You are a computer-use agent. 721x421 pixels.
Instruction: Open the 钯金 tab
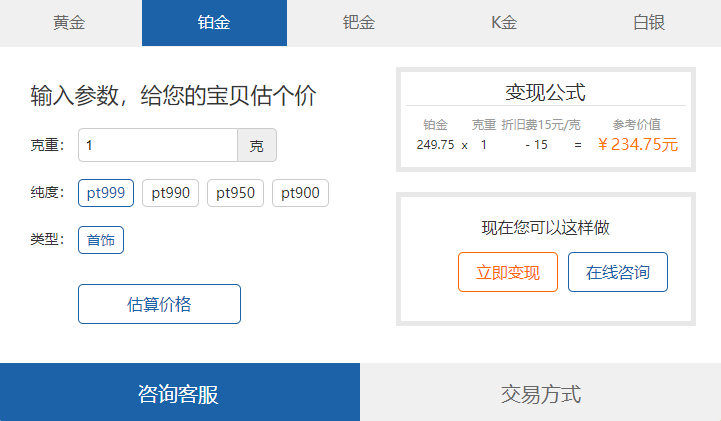pyautogui.click(x=359, y=23)
